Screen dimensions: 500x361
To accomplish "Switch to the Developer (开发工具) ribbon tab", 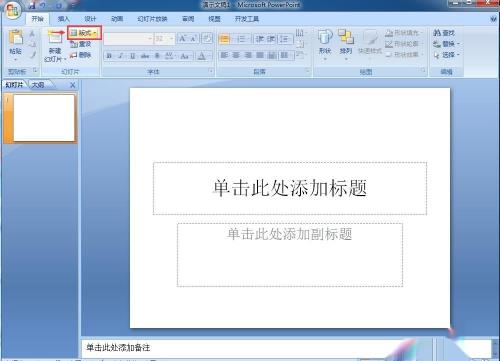I will click(x=247, y=19).
